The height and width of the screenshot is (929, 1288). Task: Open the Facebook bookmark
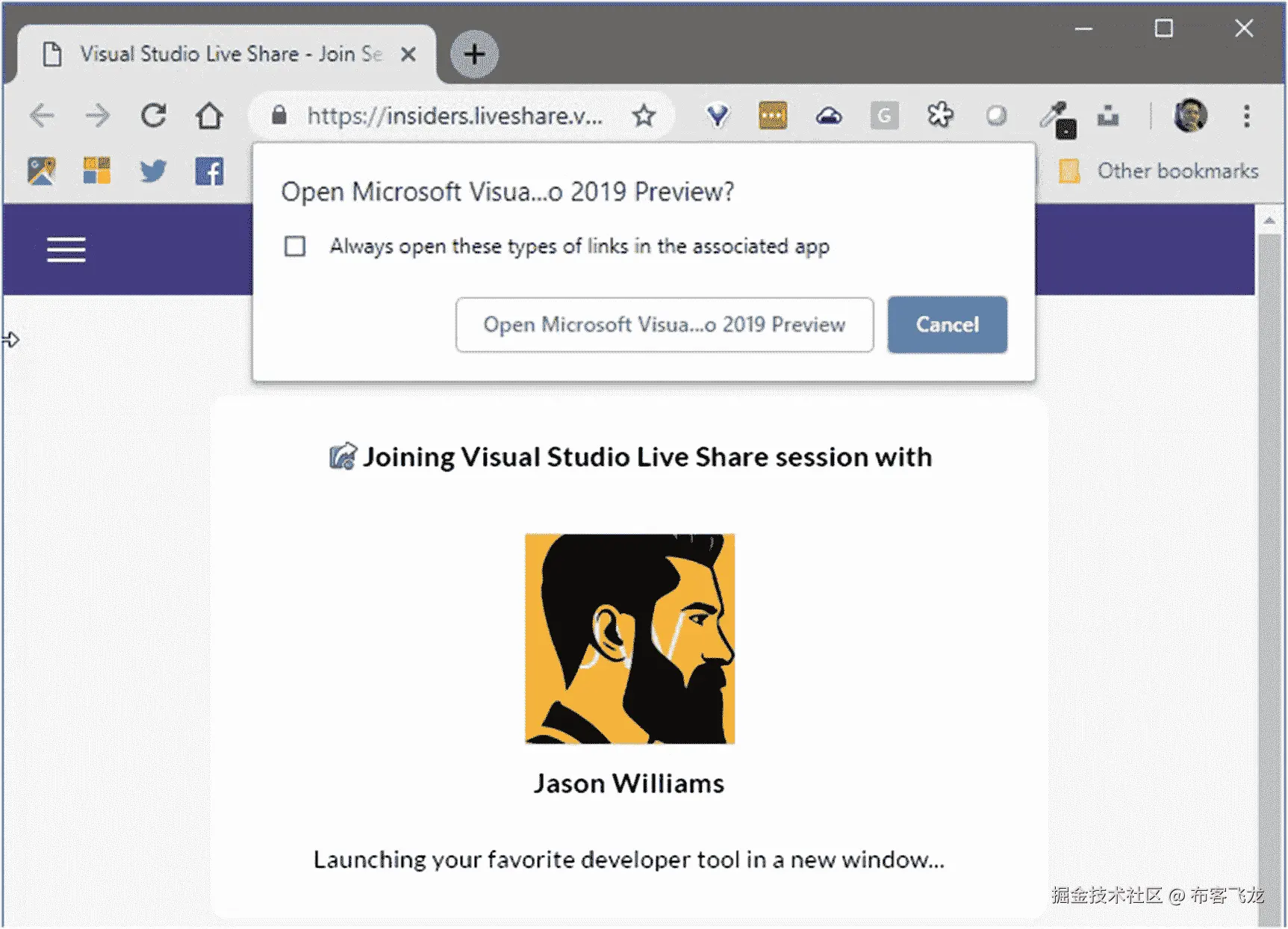[209, 172]
